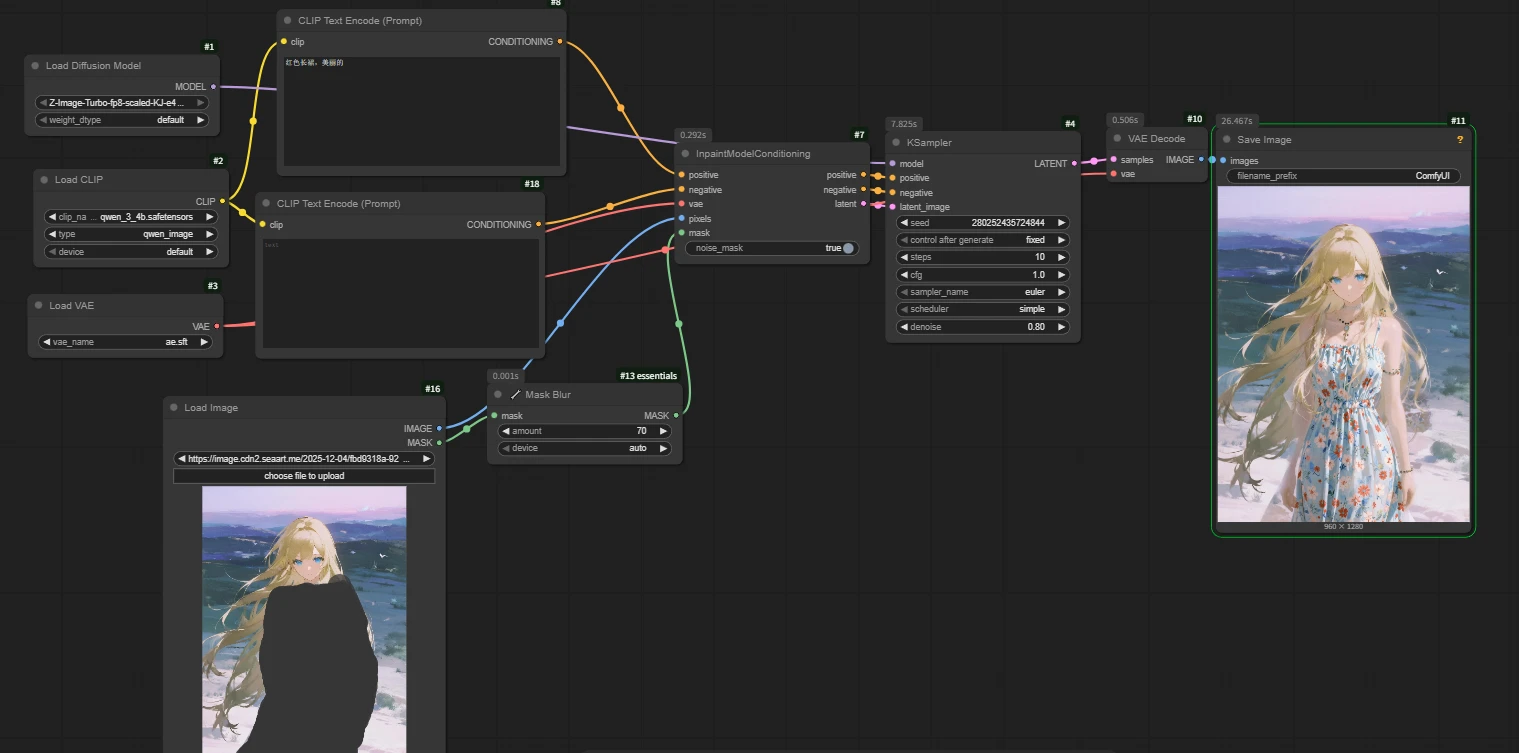Open the weight_dtype dropdown
Screen dimensions: 1519x753
click(x=121, y=120)
